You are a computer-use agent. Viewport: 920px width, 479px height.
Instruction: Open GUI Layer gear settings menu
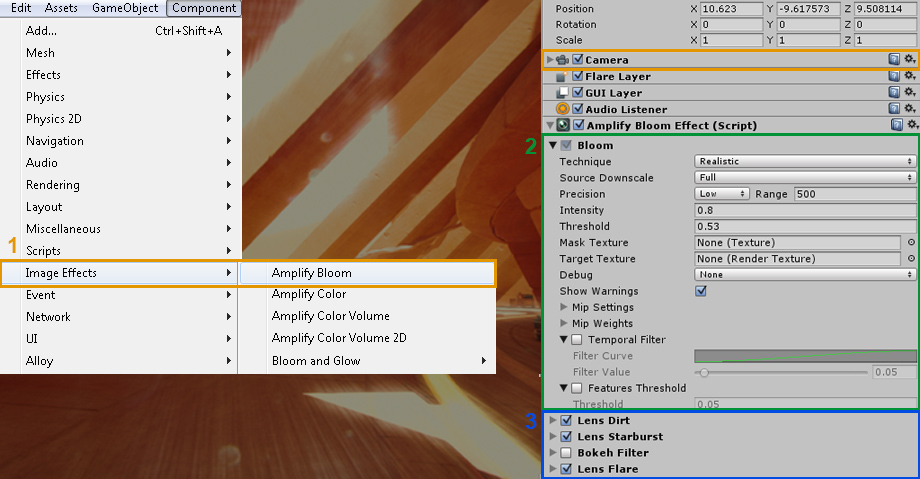909,92
